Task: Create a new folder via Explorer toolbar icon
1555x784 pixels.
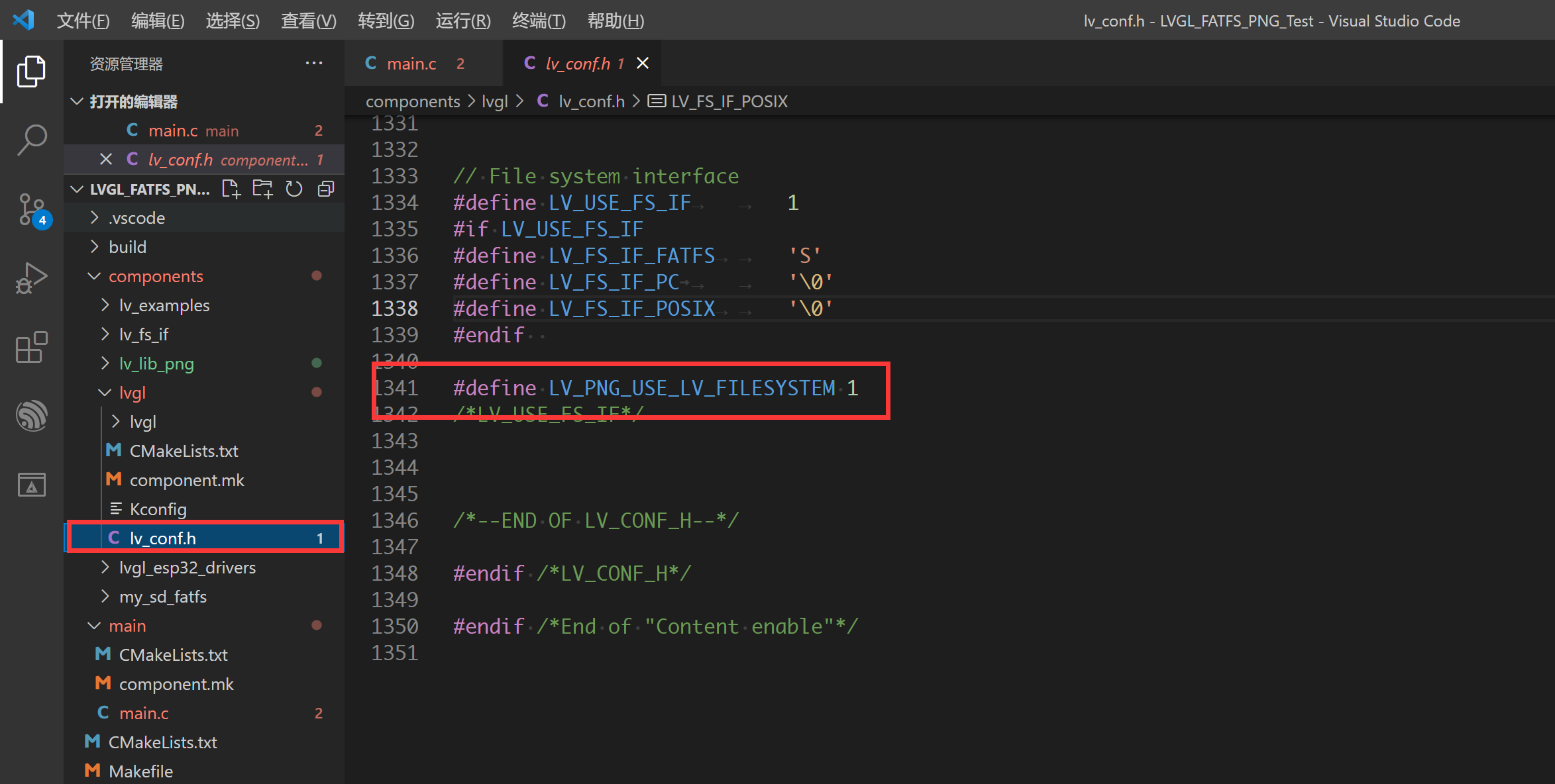Action: [262, 189]
